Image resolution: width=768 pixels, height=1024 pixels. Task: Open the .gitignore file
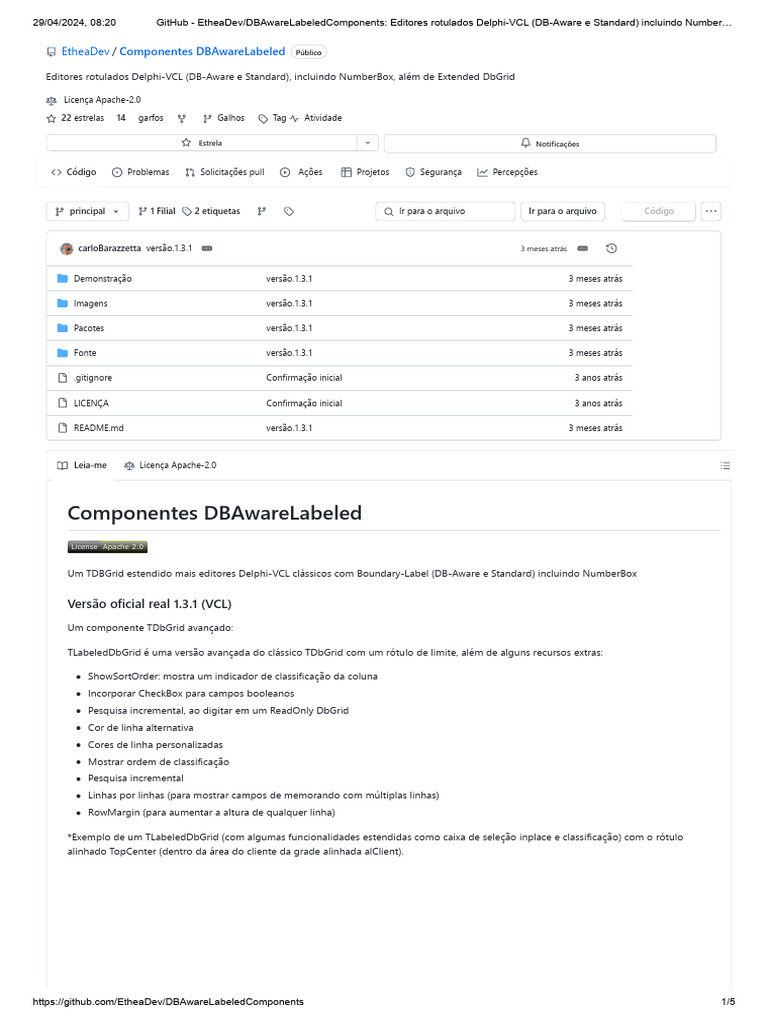(93, 378)
